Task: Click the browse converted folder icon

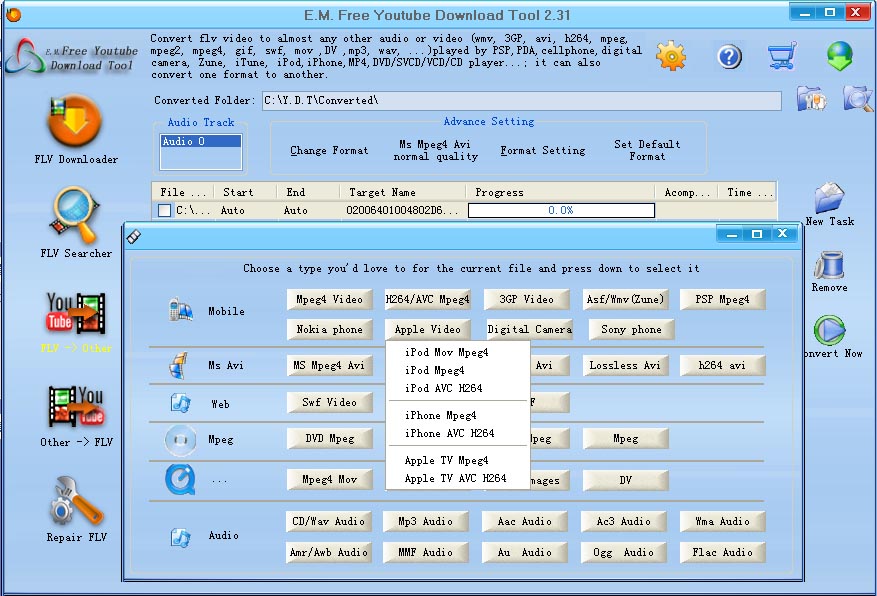Action: pyautogui.click(x=812, y=99)
